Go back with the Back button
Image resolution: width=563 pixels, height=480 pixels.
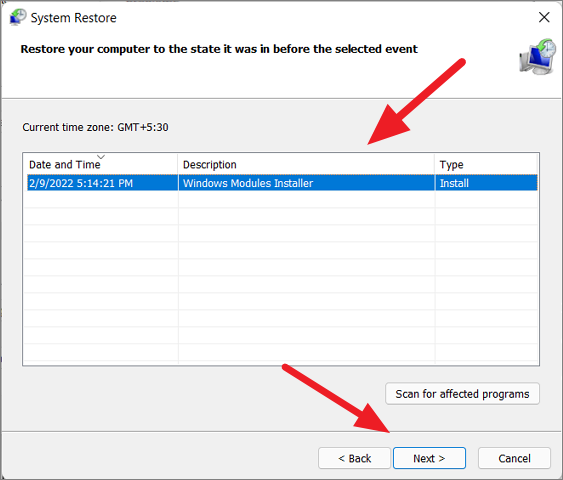point(354,458)
